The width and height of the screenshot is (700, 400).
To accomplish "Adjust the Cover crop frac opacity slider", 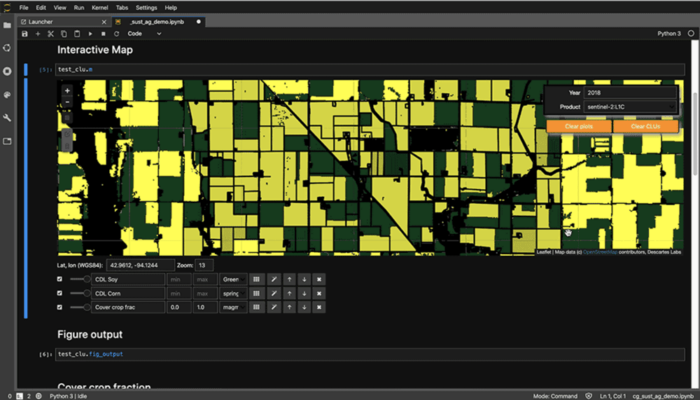I will (80, 307).
